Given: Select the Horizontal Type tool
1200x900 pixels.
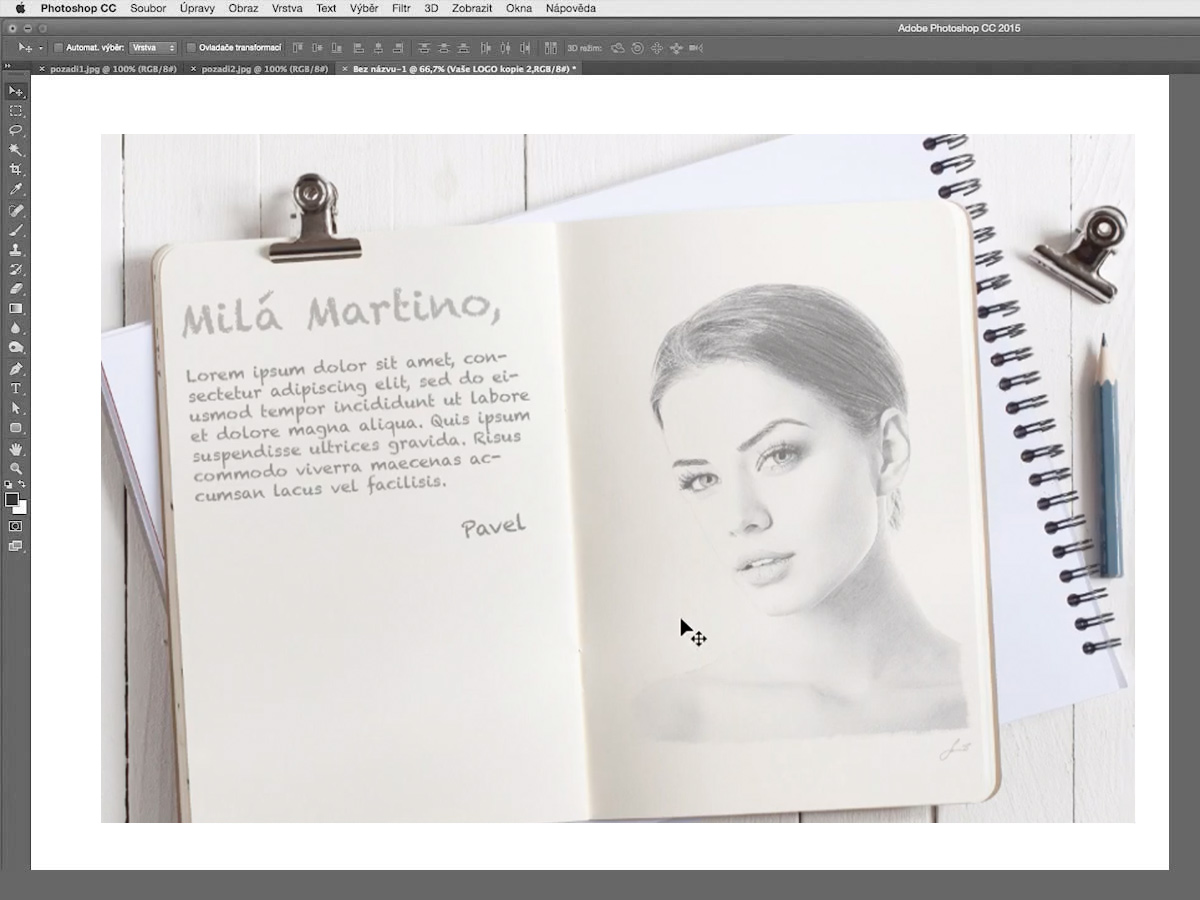Looking at the screenshot, I should (16, 388).
